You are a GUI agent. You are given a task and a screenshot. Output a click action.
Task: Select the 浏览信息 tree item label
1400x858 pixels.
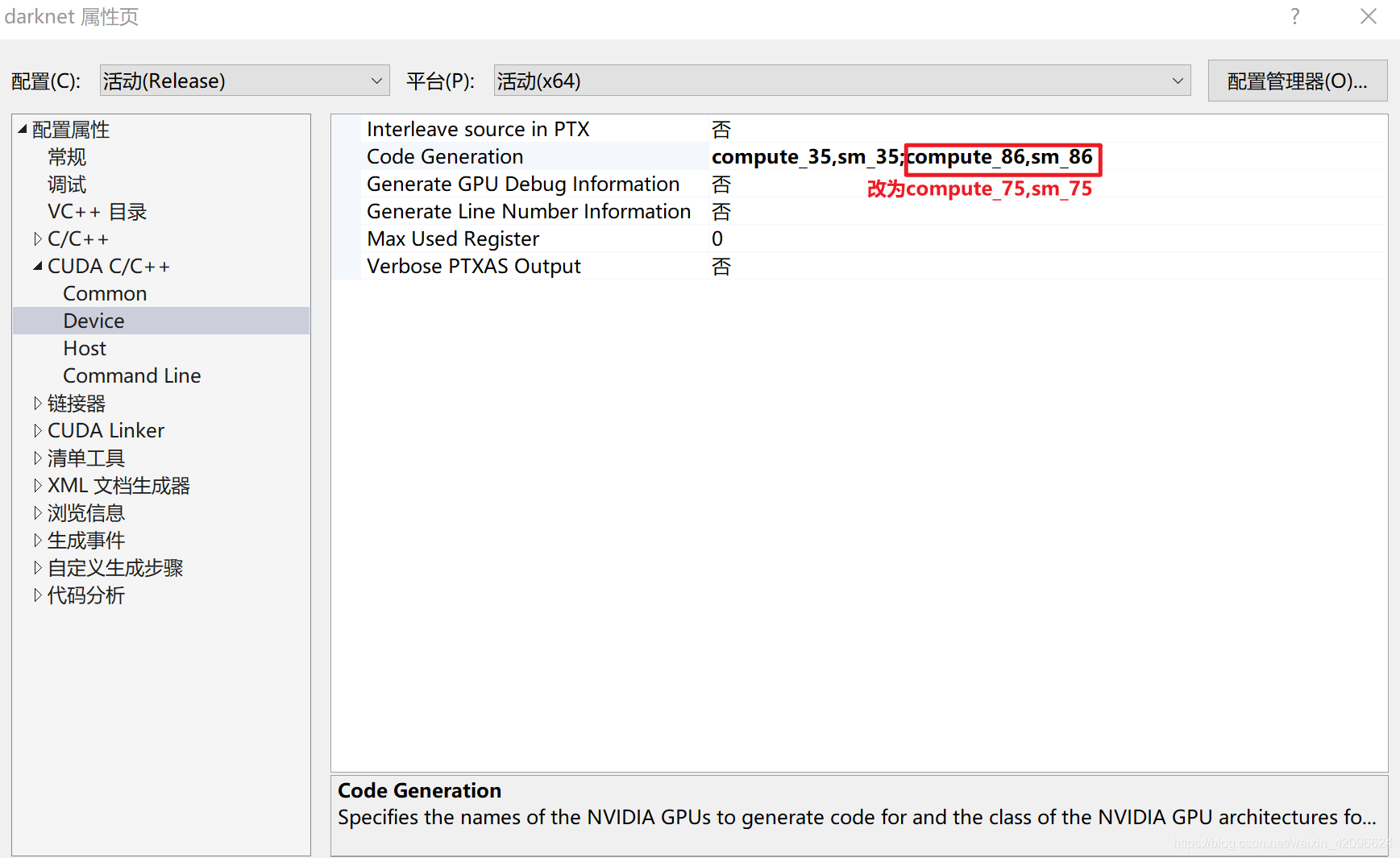click(x=86, y=512)
